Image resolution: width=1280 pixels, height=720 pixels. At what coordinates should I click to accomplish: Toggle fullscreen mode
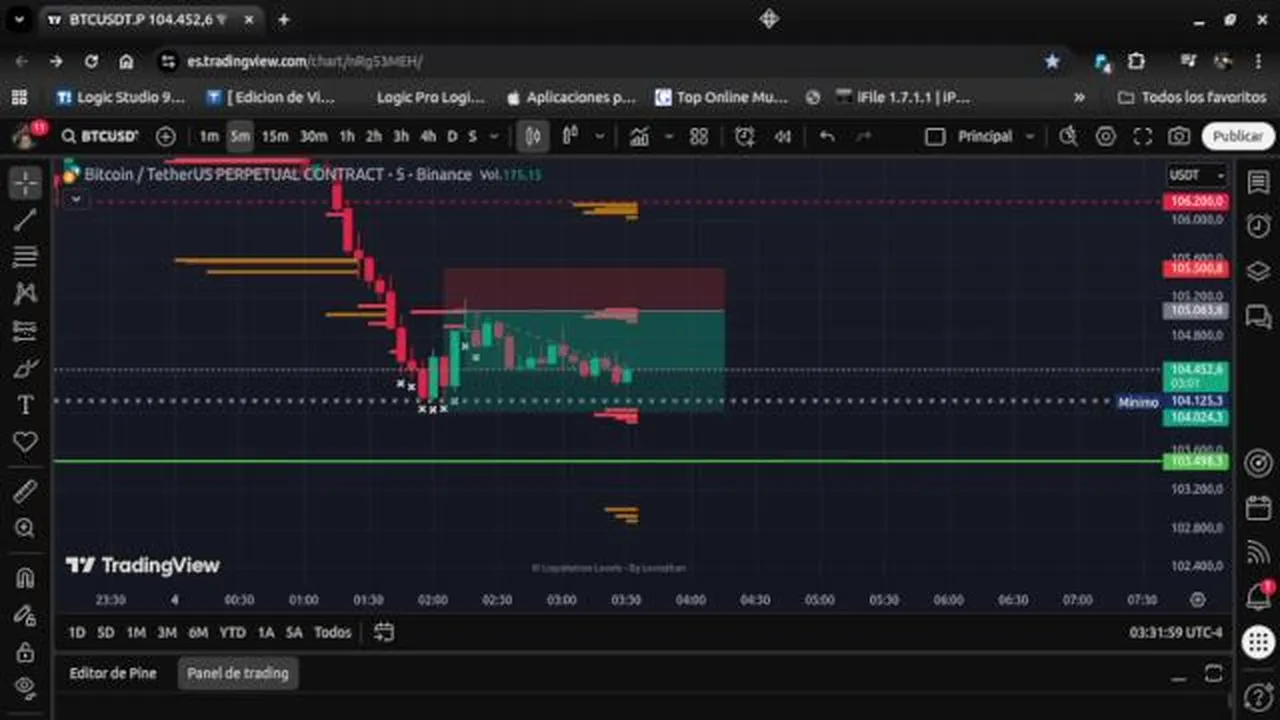click(x=1142, y=137)
